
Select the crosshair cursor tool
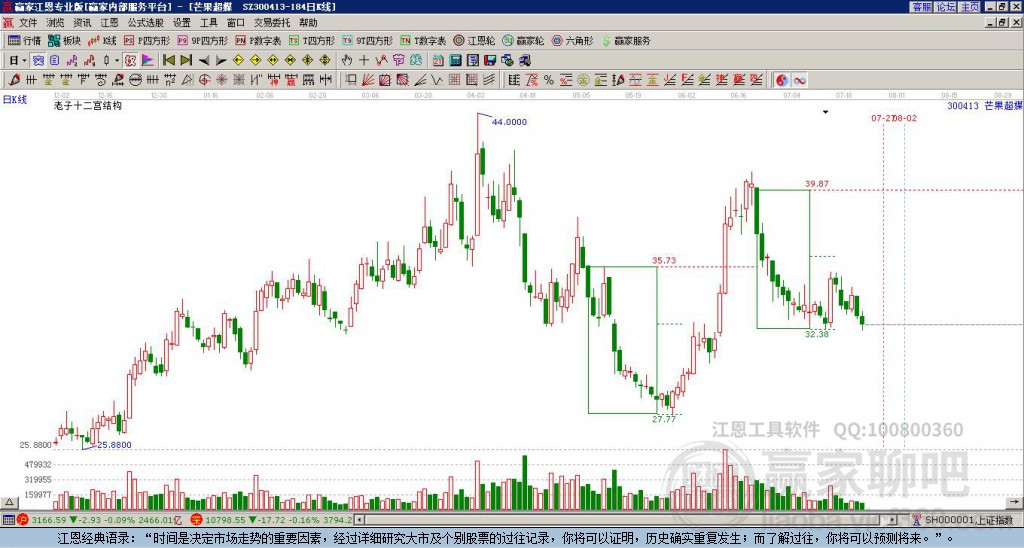[364, 61]
